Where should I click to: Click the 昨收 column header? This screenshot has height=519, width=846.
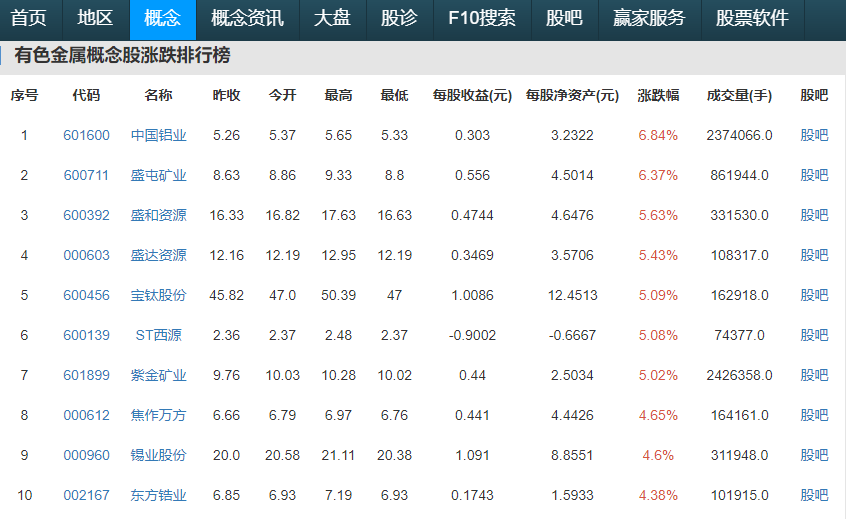226,95
